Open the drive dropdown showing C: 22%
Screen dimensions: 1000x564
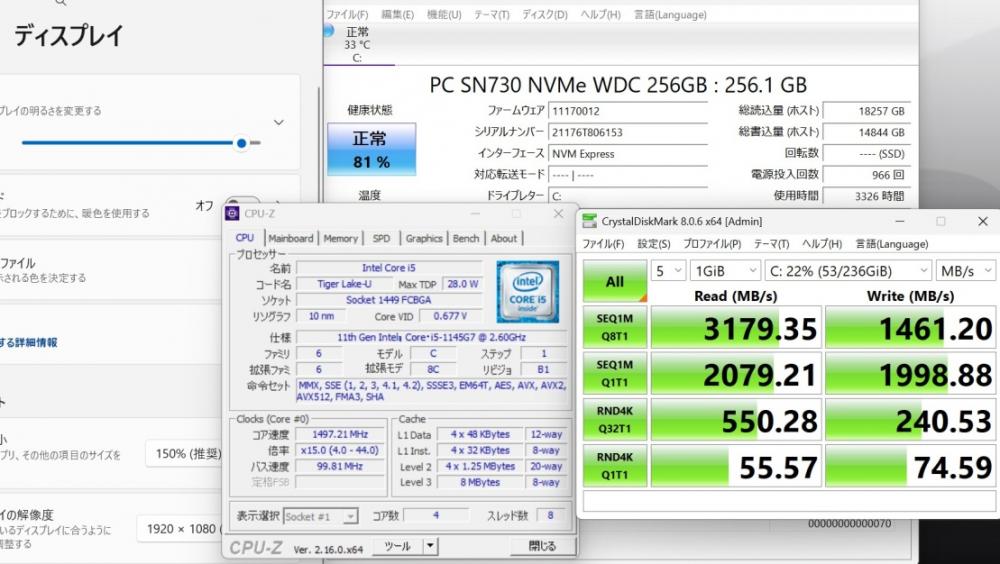(x=848, y=271)
